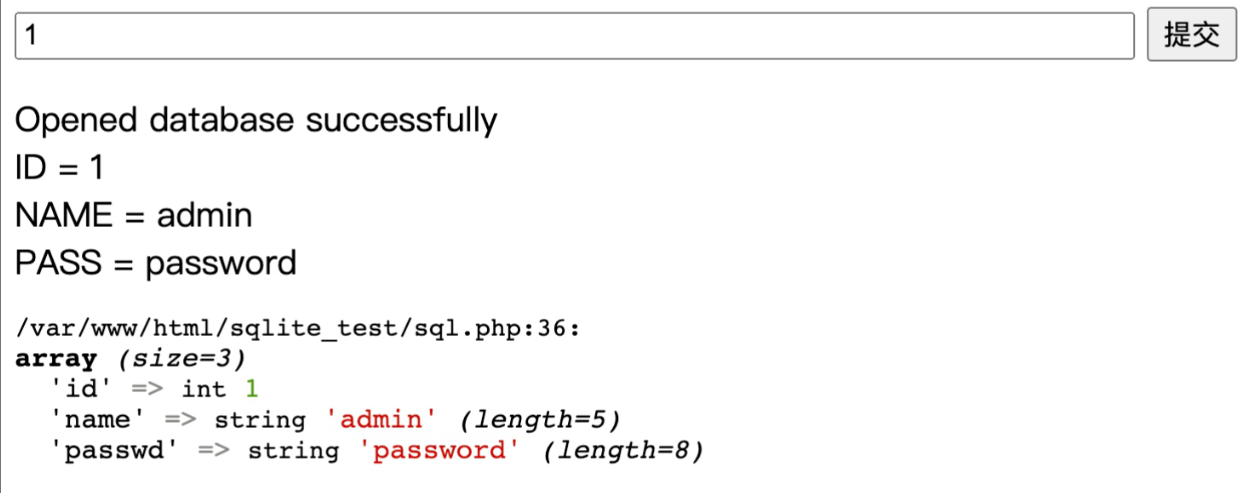Click the "string" type in the name row
The image size is (1251, 493).
260,419
